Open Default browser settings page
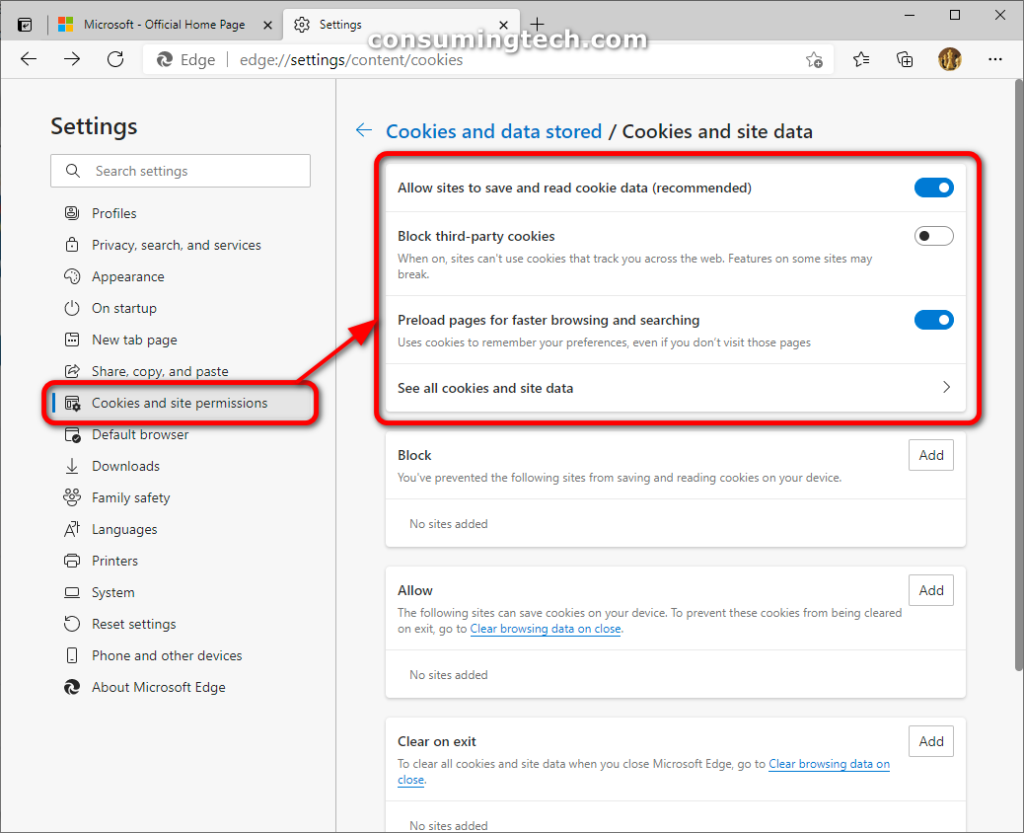Image resolution: width=1024 pixels, height=833 pixels. coord(140,435)
